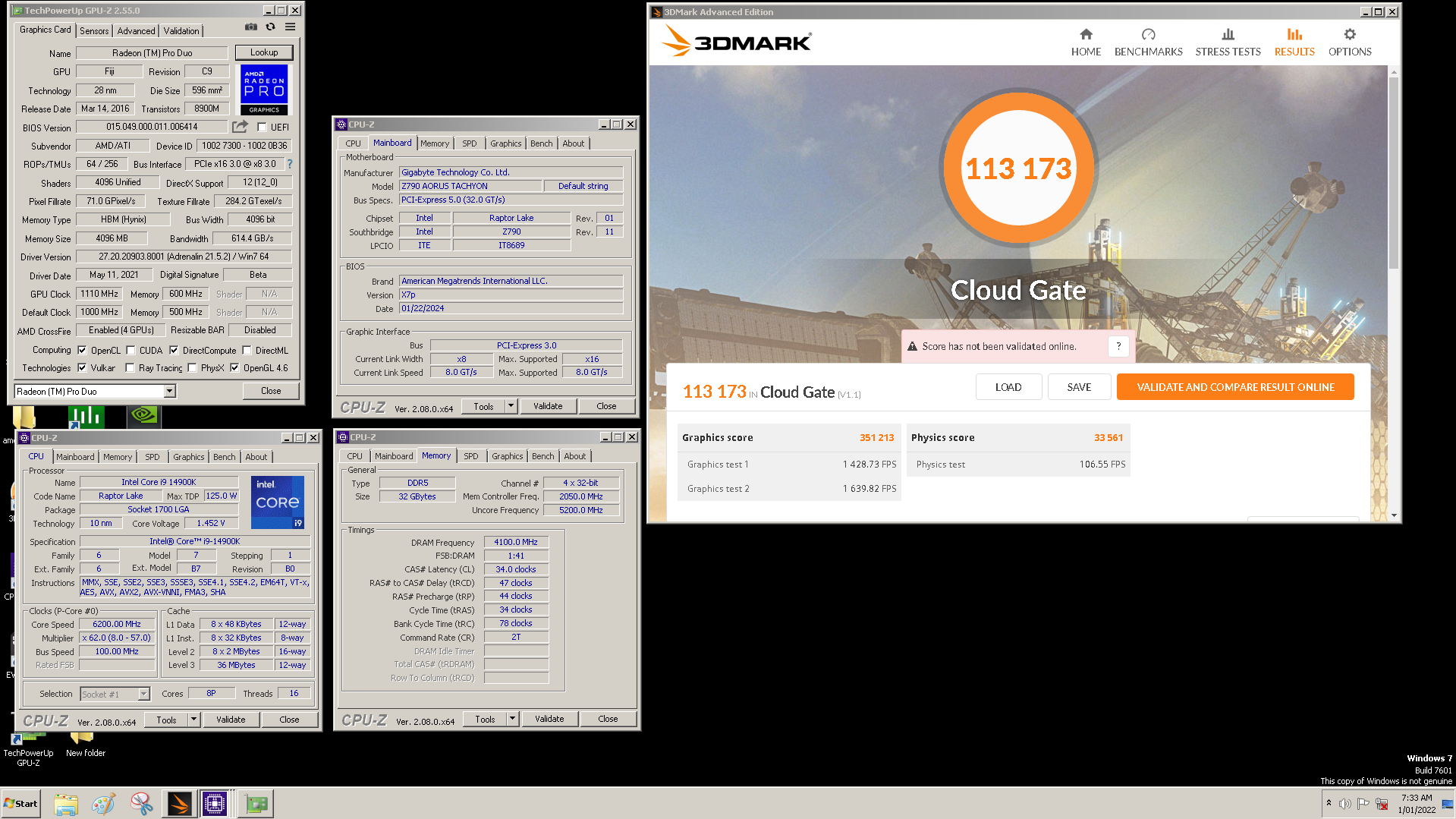This screenshot has height=819, width=1456.
Task: Expand the Tools arrow in the Memory CPU-Z window
Action: tap(512, 719)
